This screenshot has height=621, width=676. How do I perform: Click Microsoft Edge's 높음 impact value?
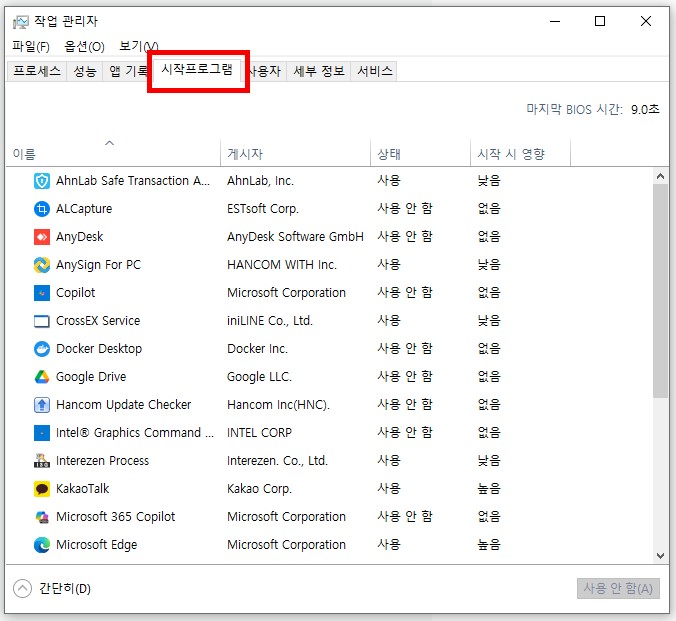point(489,545)
